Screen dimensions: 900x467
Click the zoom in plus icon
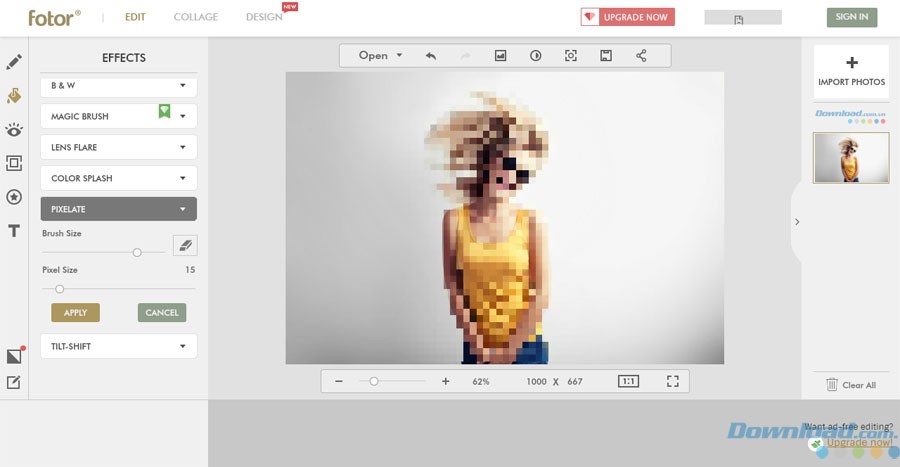(445, 382)
